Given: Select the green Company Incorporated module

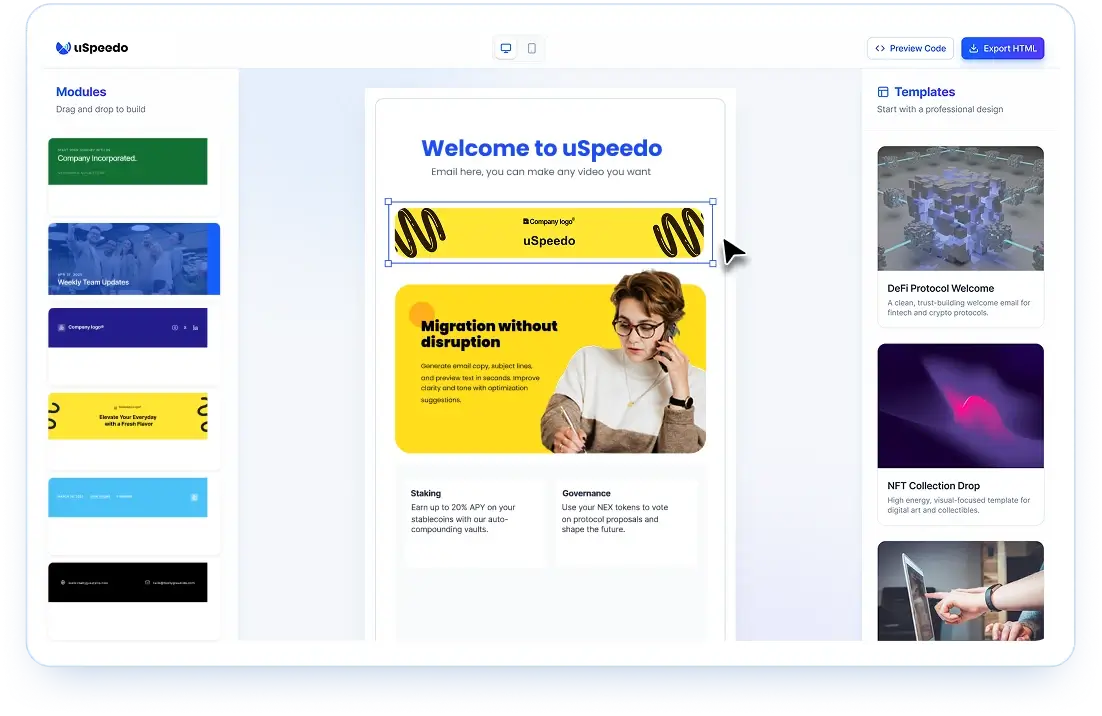Looking at the screenshot, I should click(128, 161).
